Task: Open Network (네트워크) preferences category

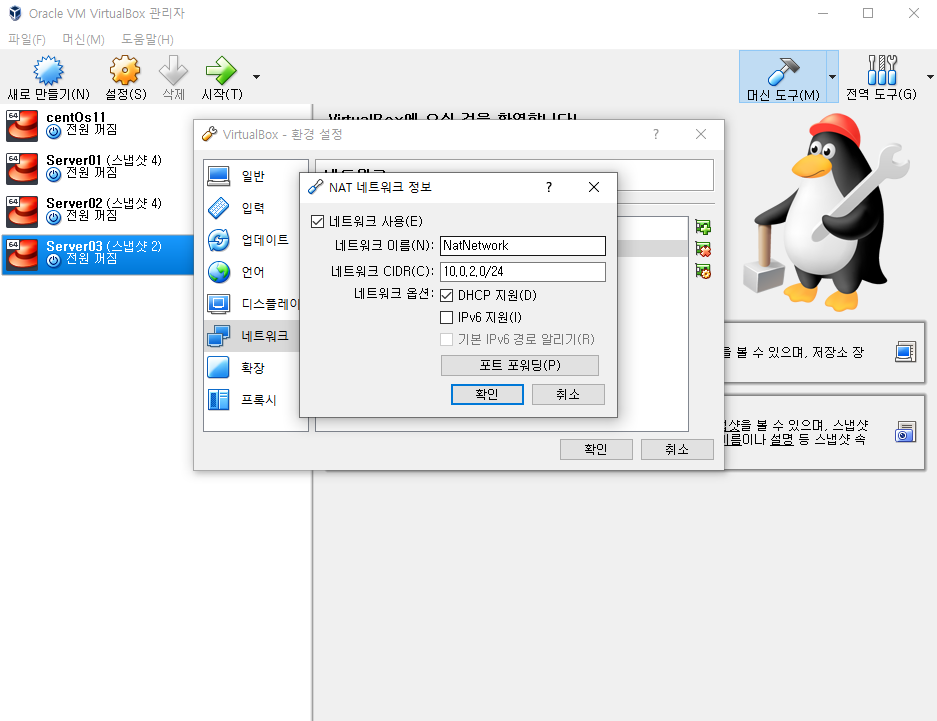Action: [x=252, y=336]
